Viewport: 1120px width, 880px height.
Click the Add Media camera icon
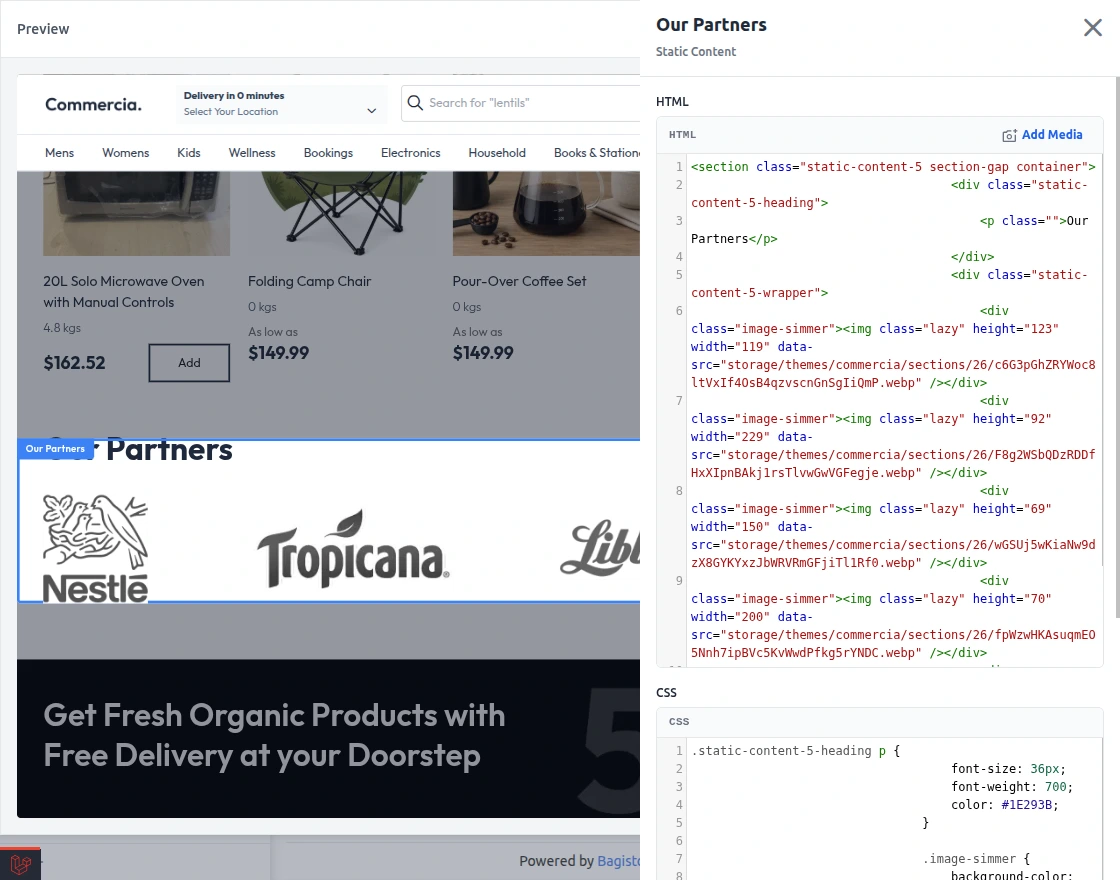1009,135
